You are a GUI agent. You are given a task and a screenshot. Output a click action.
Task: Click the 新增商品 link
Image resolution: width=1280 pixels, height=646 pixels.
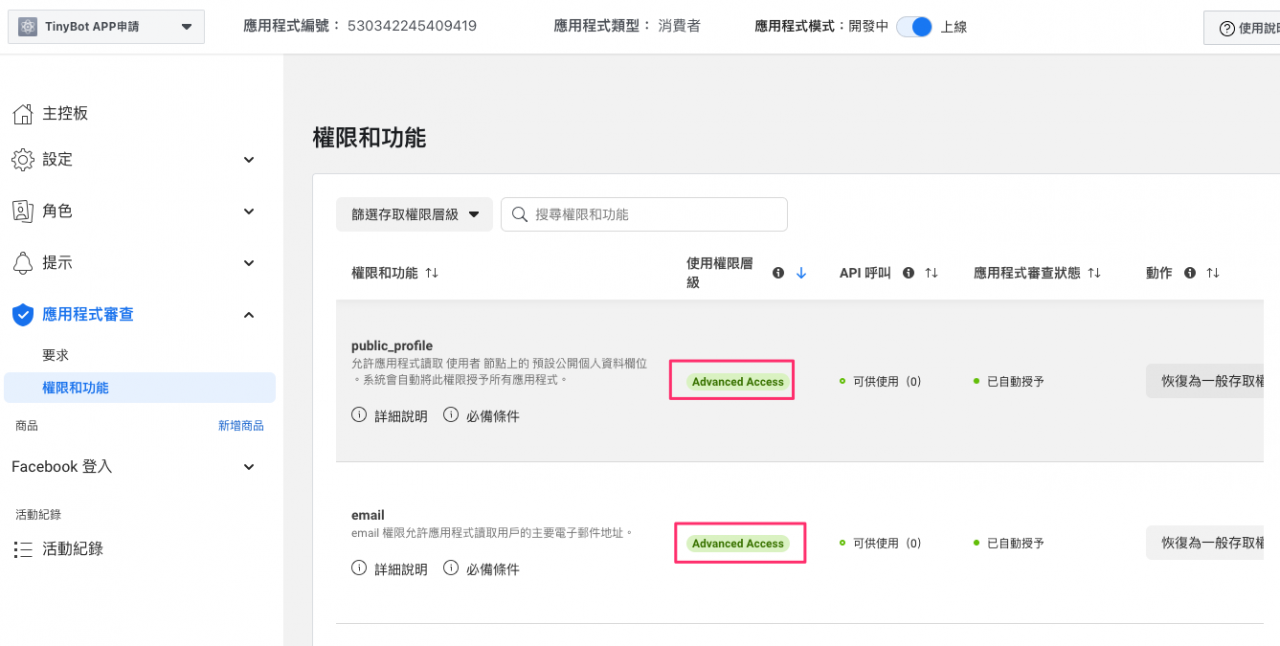(241, 426)
